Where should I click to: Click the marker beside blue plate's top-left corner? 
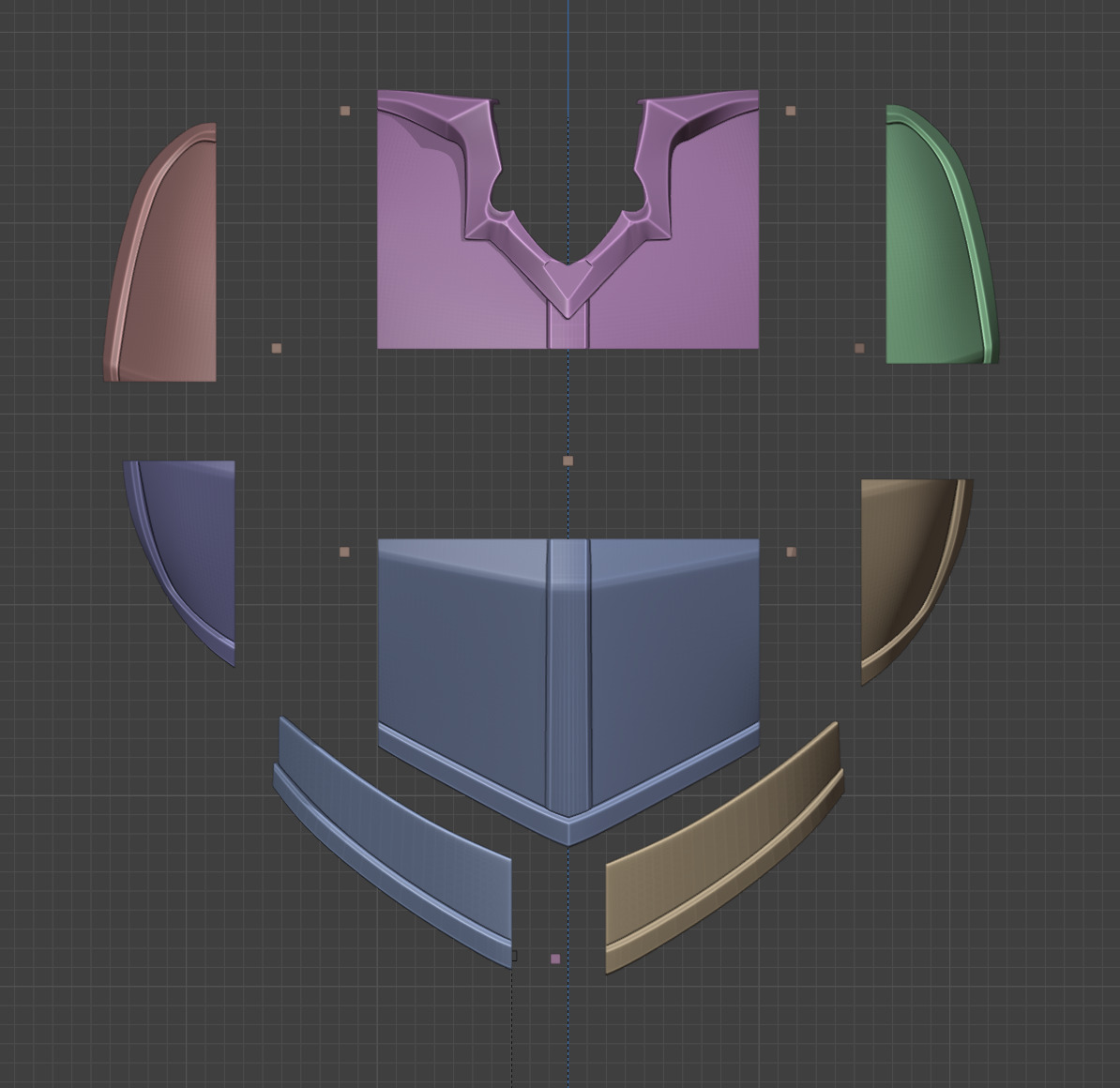tap(344, 552)
